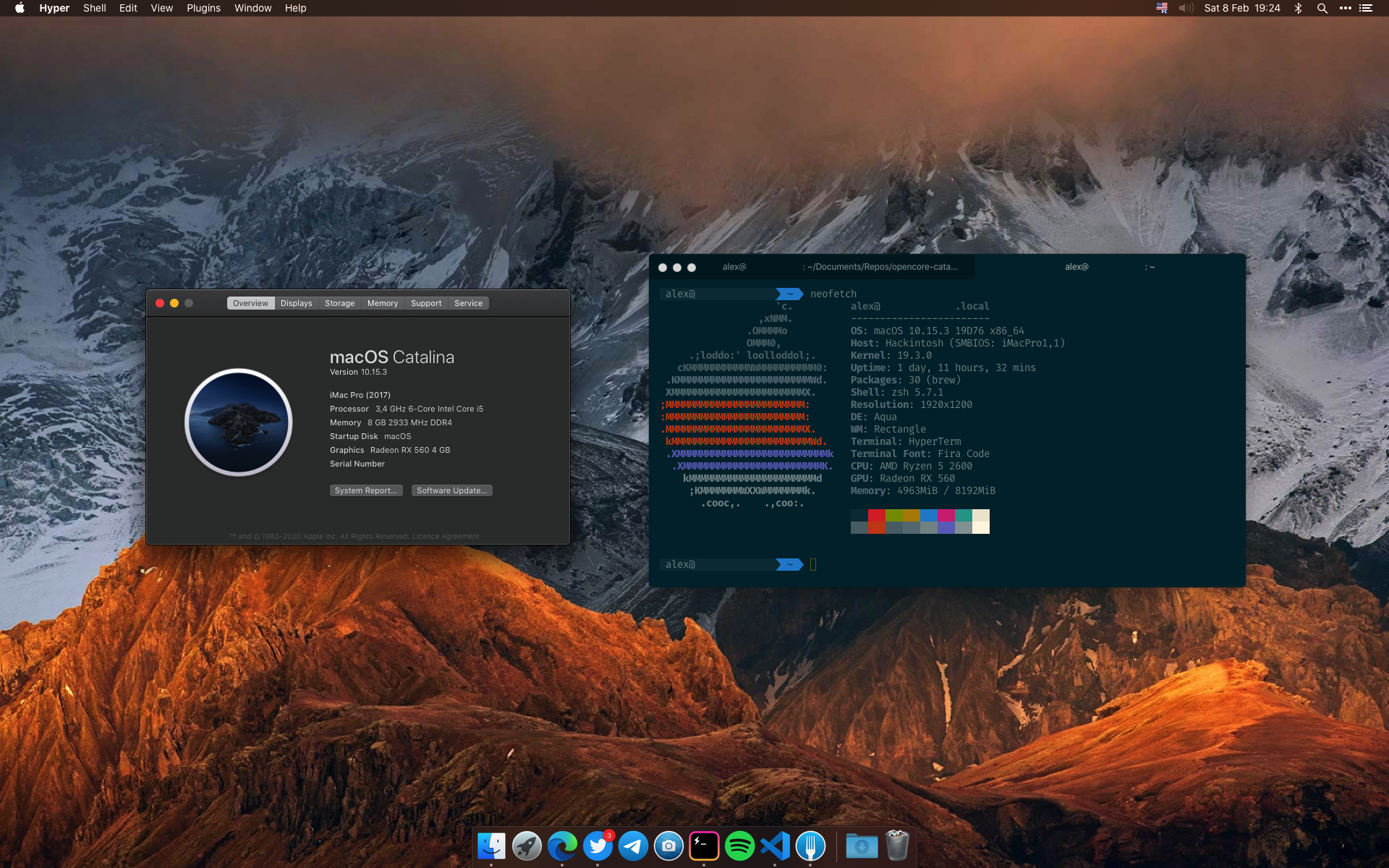This screenshot has width=1389, height=868.
Task: Switch to the Service tab
Action: (469, 303)
